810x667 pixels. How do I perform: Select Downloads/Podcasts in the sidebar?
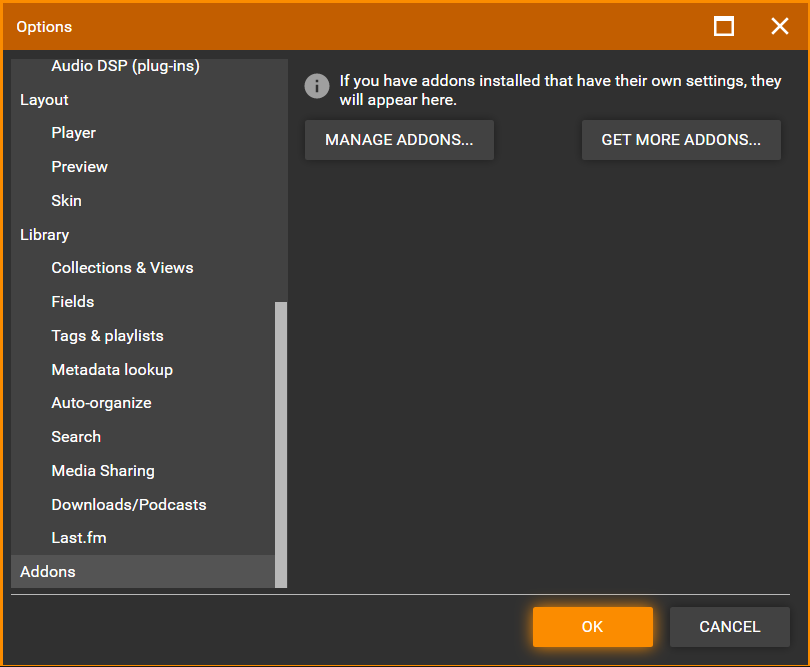click(128, 505)
